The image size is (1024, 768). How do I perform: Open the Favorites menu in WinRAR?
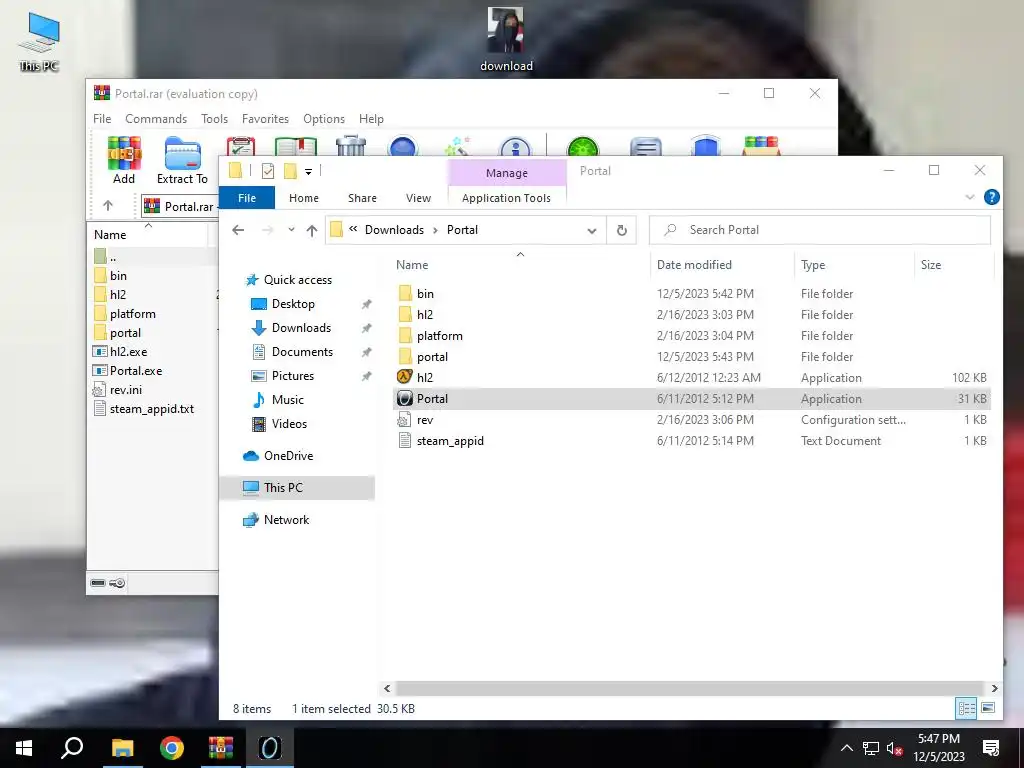tap(265, 119)
